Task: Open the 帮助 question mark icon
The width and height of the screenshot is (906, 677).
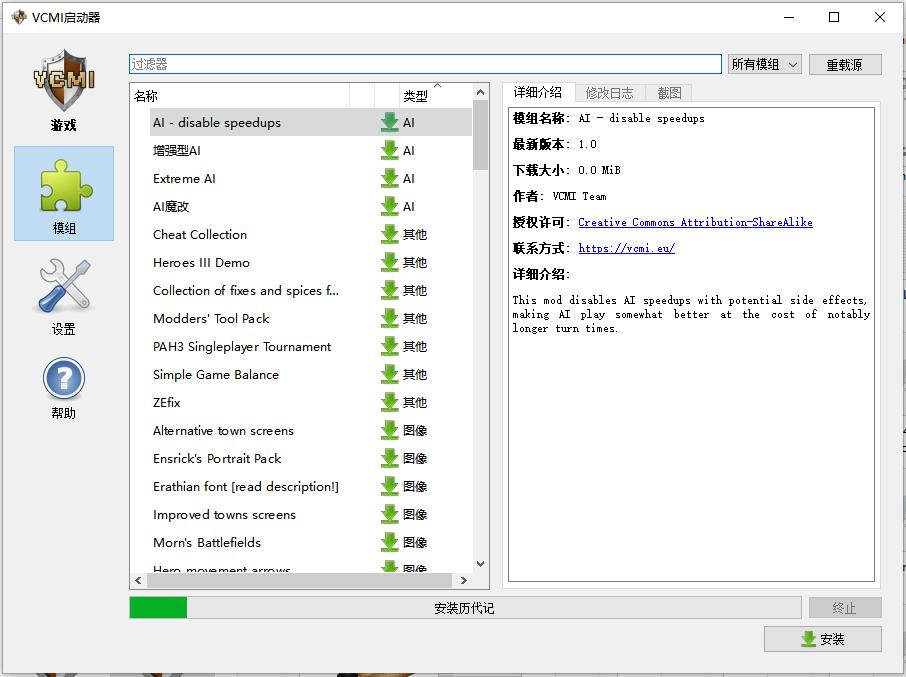Action: [63, 388]
